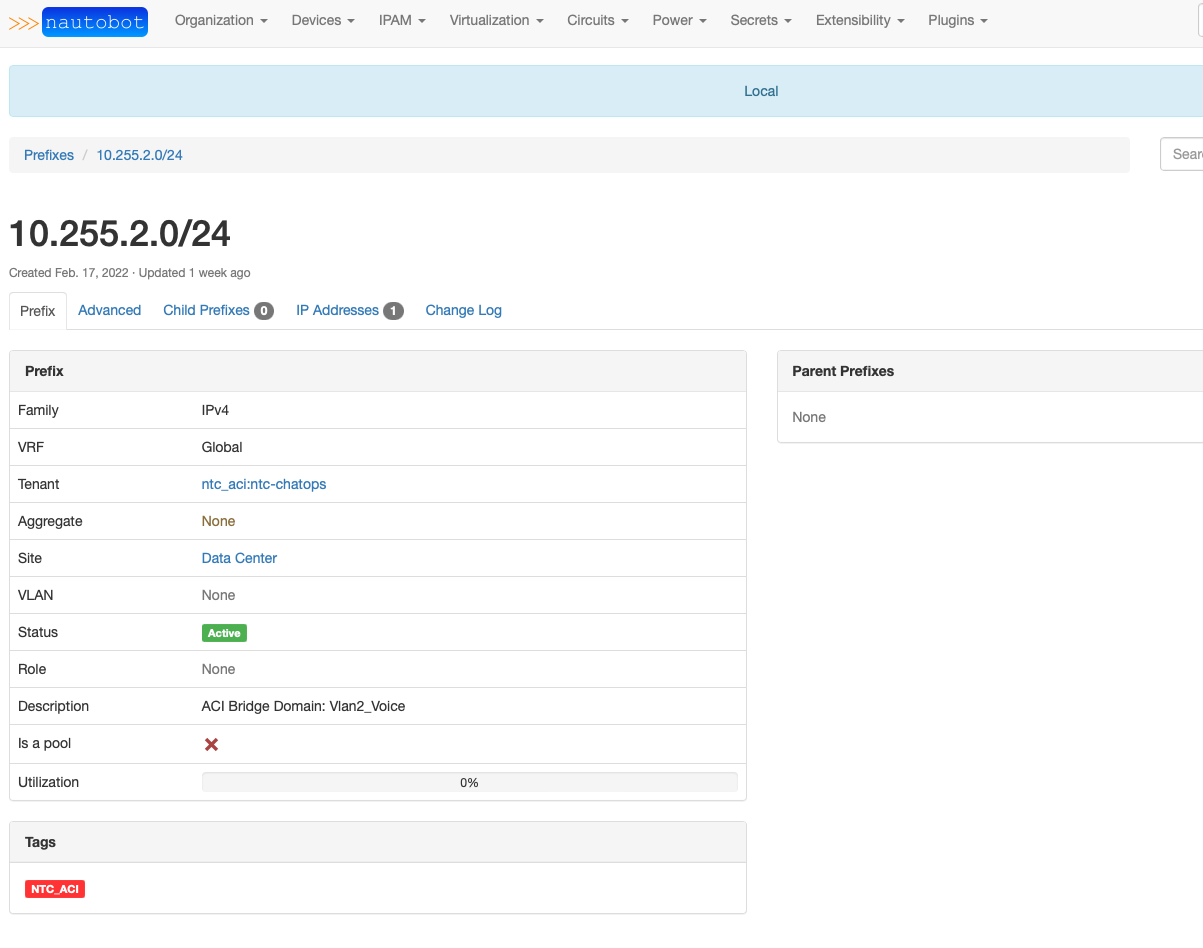Image resolution: width=1203 pixels, height=948 pixels.
Task: Switch to the Advanced tab
Action: click(x=109, y=310)
